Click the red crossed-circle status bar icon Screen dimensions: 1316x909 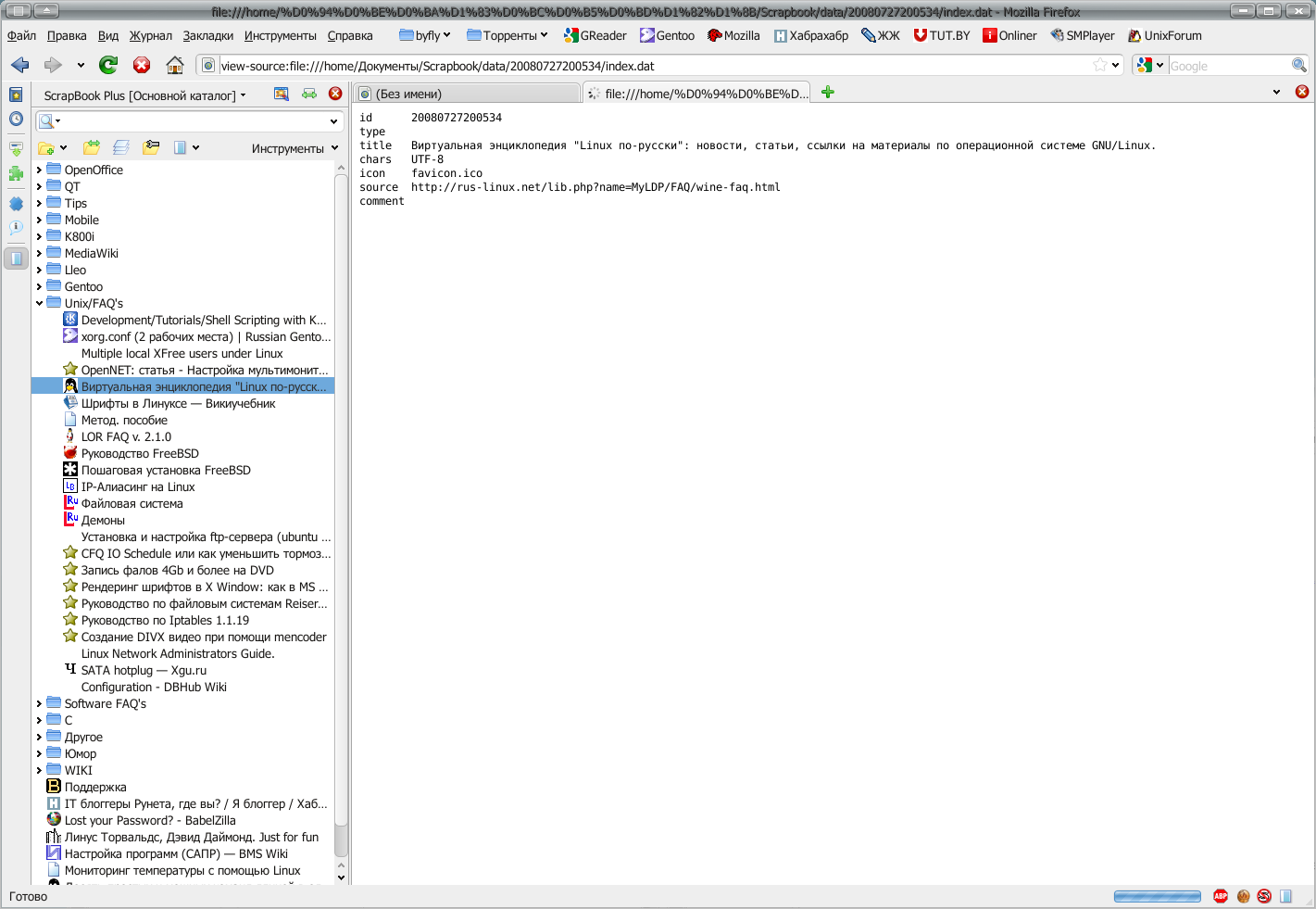coord(1264,896)
